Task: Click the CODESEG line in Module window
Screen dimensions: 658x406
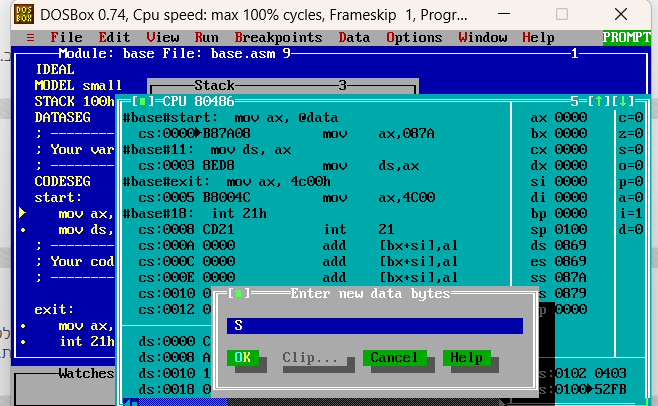Action: tap(63, 181)
